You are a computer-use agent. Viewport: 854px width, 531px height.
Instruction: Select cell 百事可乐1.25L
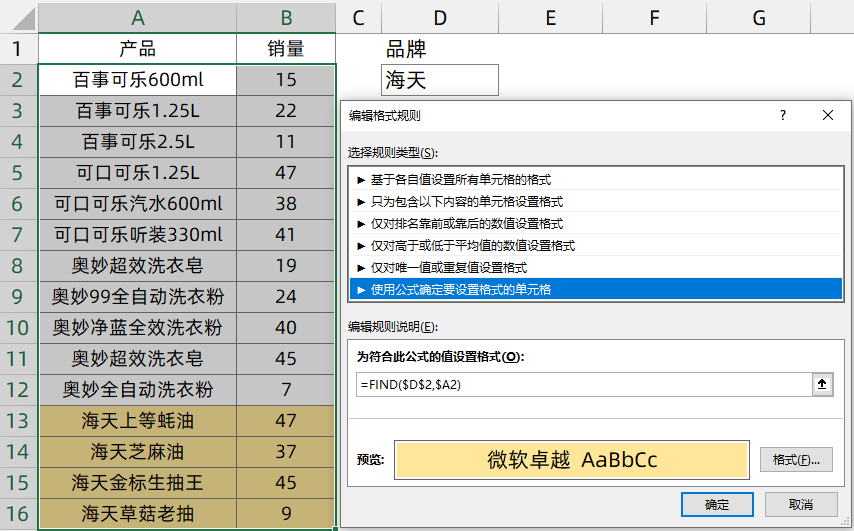pyautogui.click(x=137, y=111)
